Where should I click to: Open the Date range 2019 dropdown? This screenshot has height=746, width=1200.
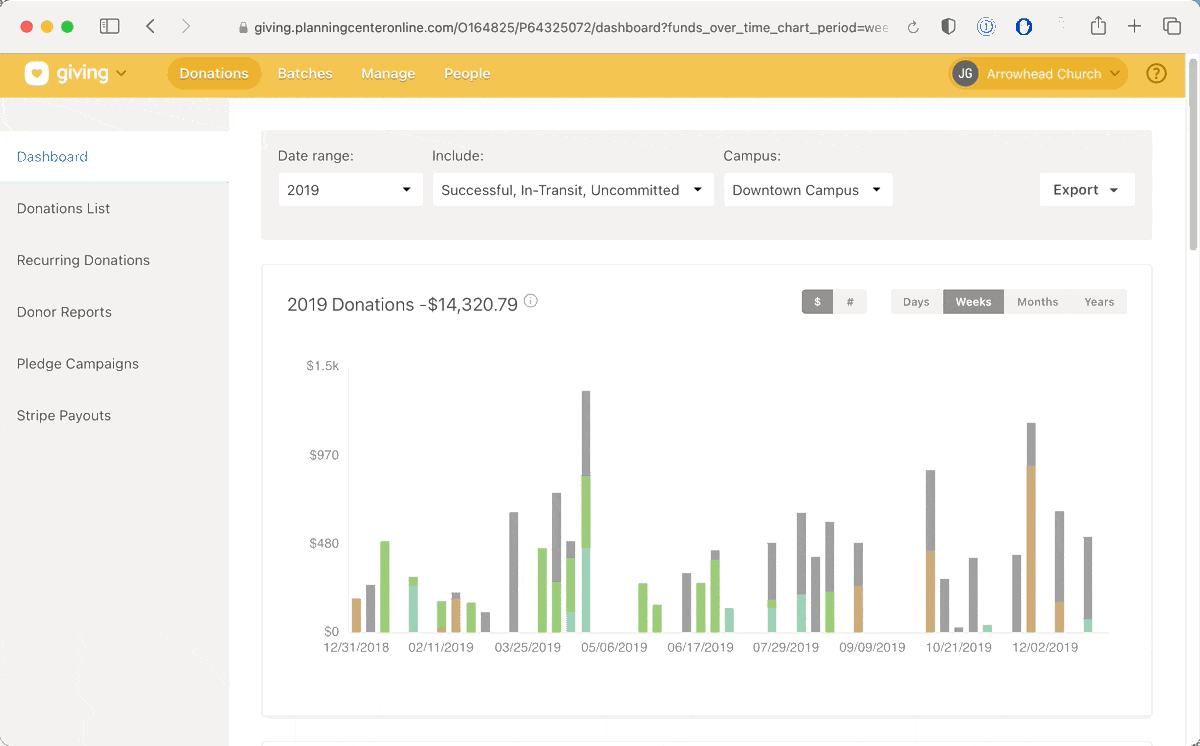click(349, 190)
